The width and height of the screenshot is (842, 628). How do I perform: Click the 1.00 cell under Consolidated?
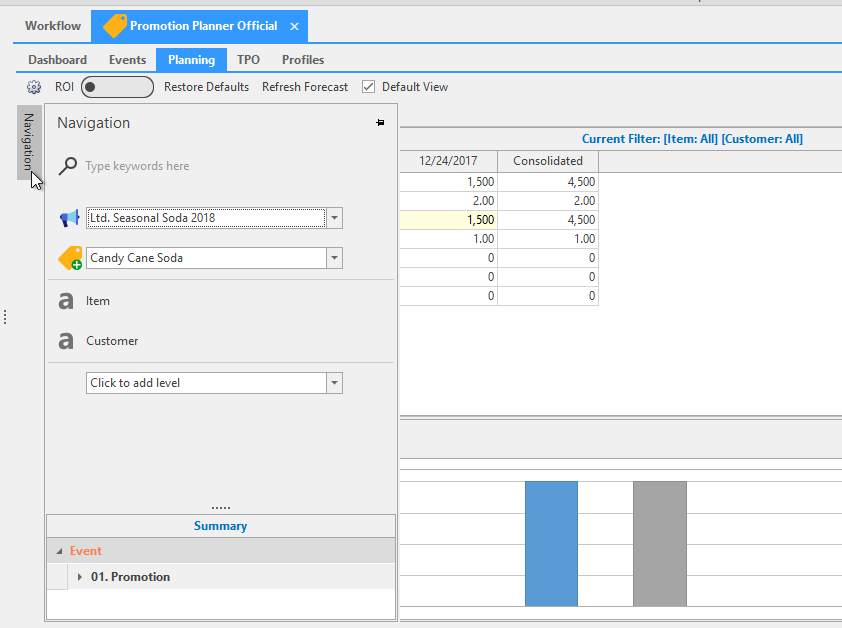tap(548, 239)
